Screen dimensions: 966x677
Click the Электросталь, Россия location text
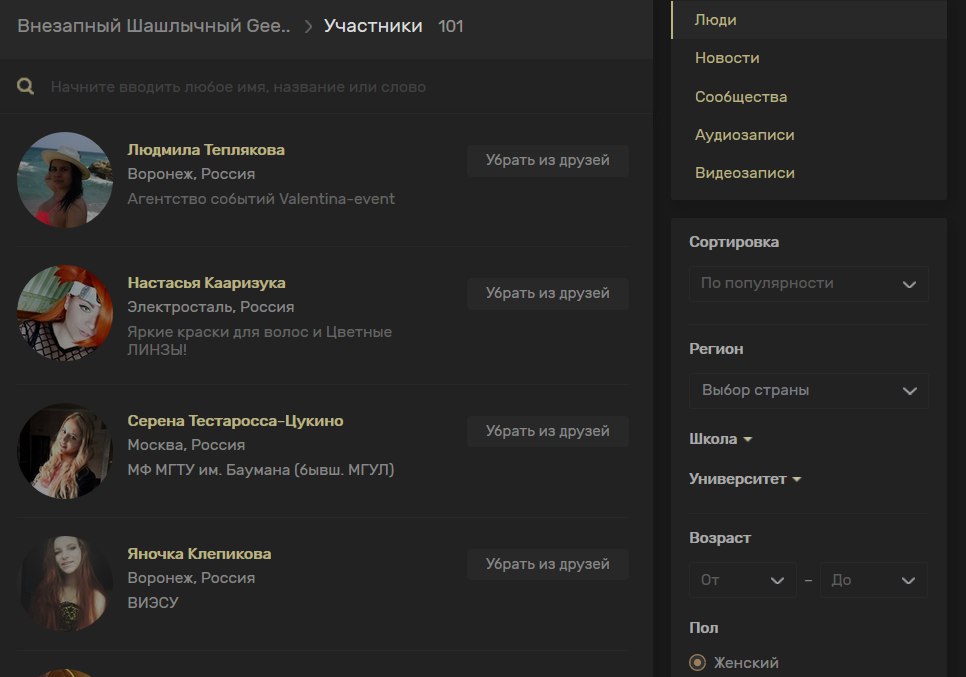tap(211, 307)
